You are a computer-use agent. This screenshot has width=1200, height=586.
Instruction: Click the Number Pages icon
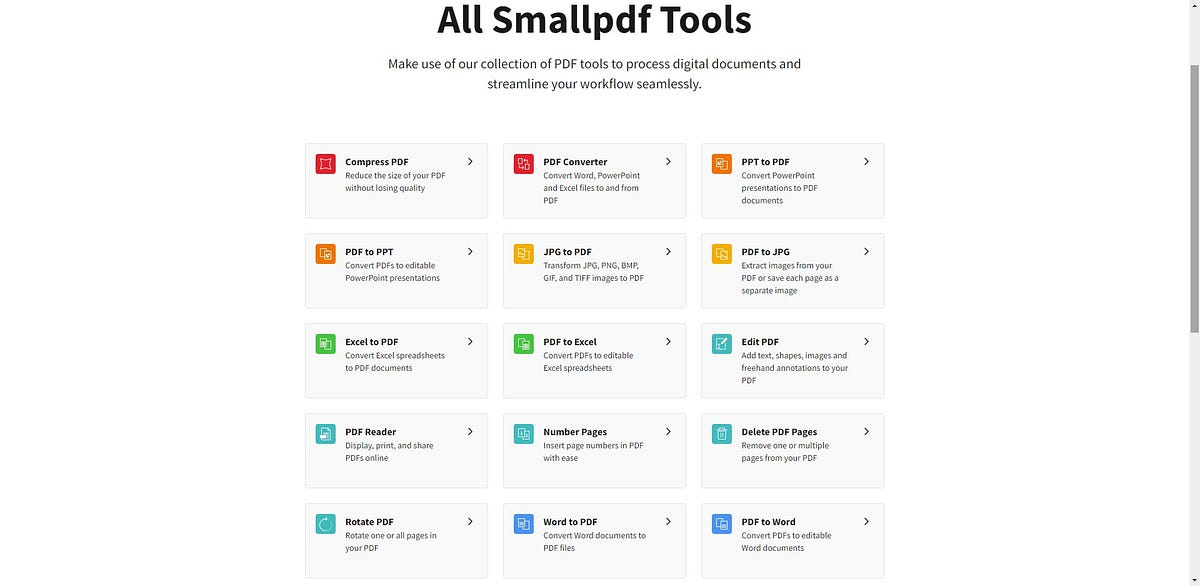pyautogui.click(x=524, y=434)
